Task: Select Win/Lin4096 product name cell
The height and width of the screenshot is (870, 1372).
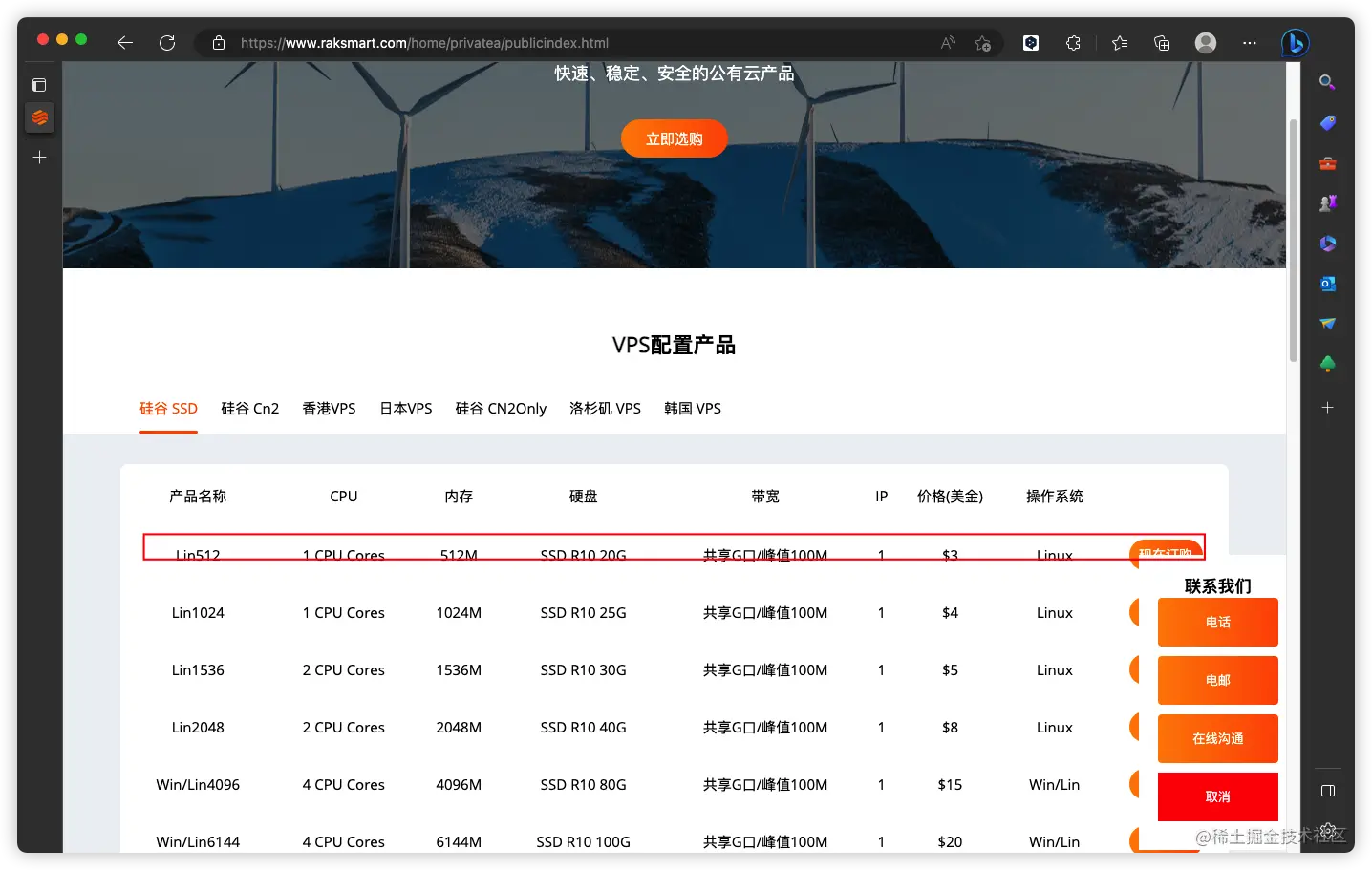Action: 198,785
